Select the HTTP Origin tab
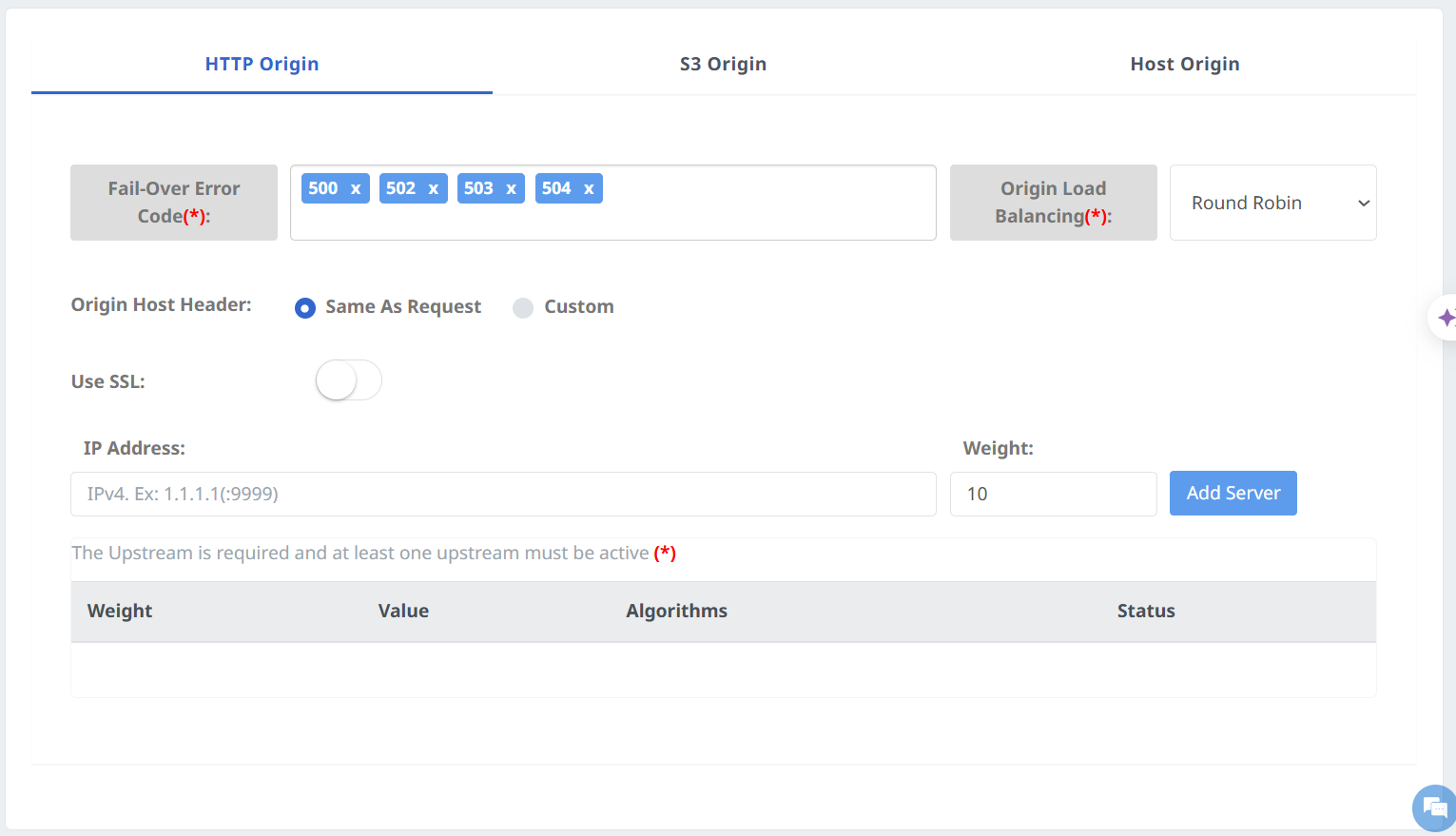Image resolution: width=1456 pixels, height=836 pixels. point(262,64)
